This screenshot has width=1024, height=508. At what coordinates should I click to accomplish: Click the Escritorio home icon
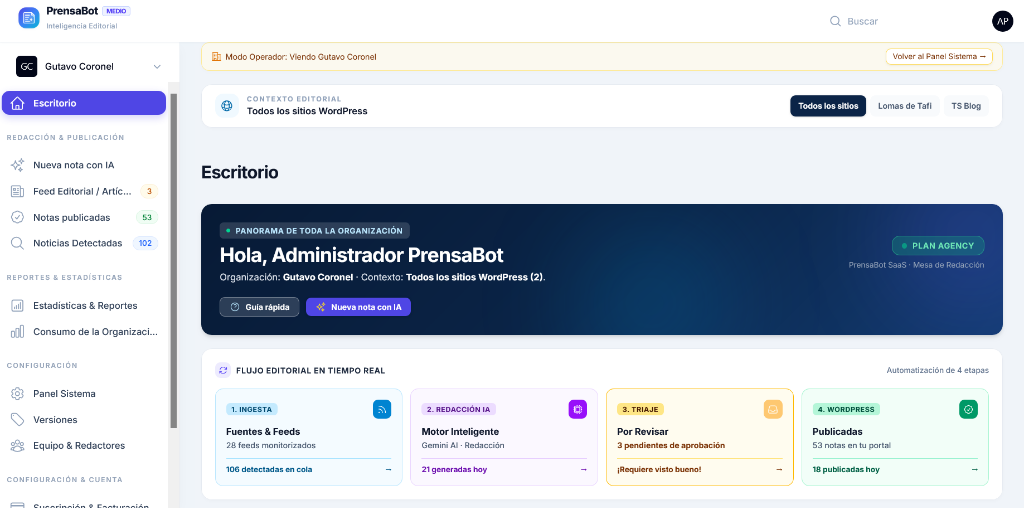click(x=18, y=103)
